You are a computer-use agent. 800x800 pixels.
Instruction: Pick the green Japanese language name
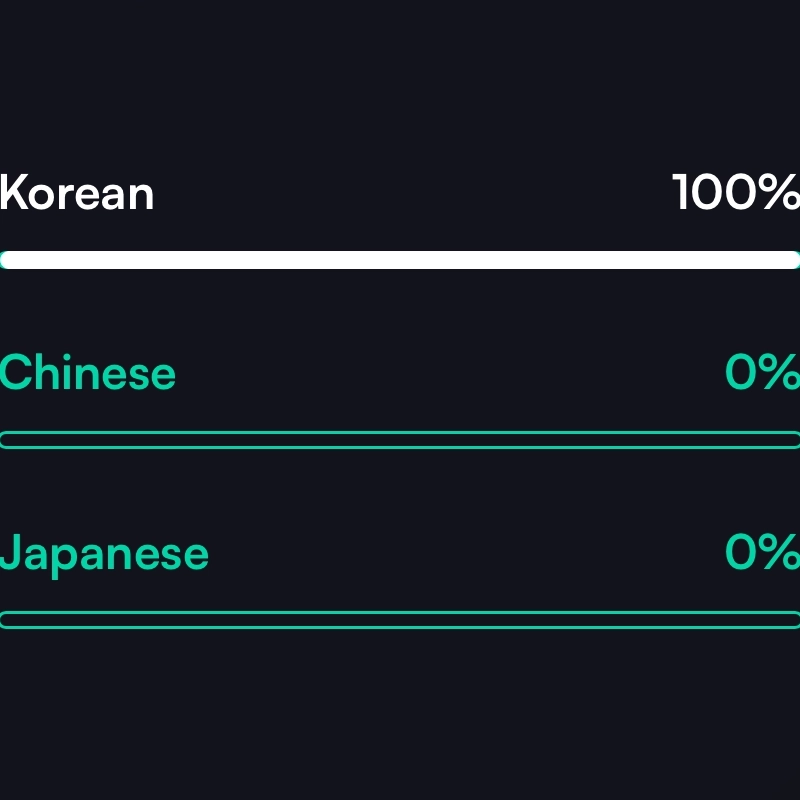(x=104, y=553)
